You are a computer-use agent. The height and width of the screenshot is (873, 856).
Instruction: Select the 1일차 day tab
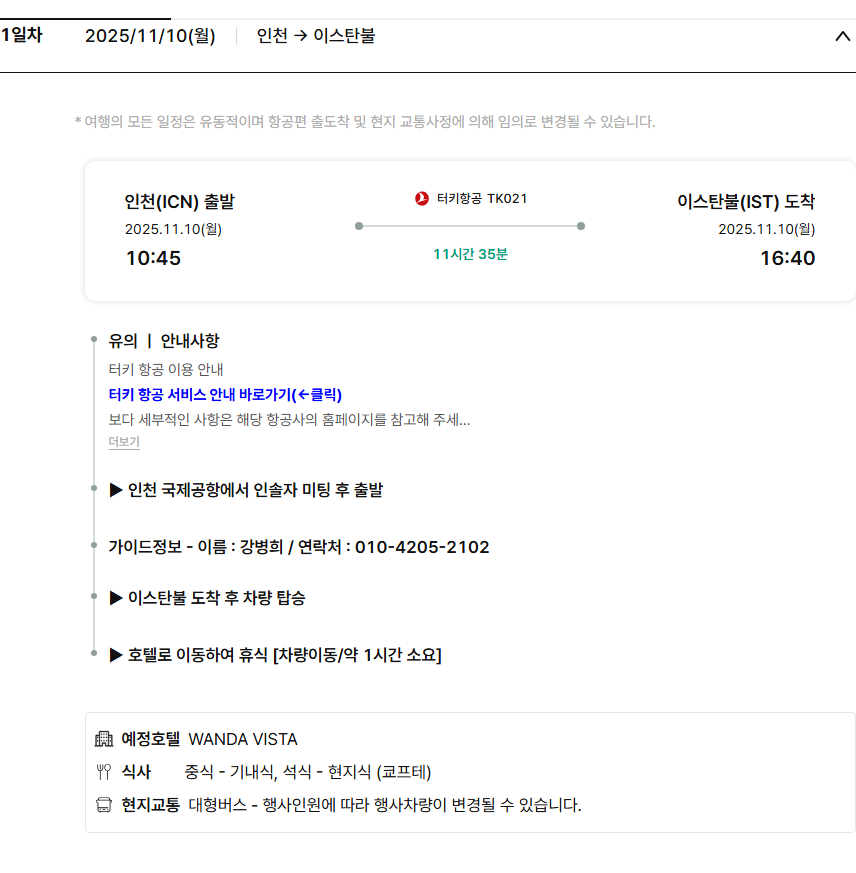22,36
